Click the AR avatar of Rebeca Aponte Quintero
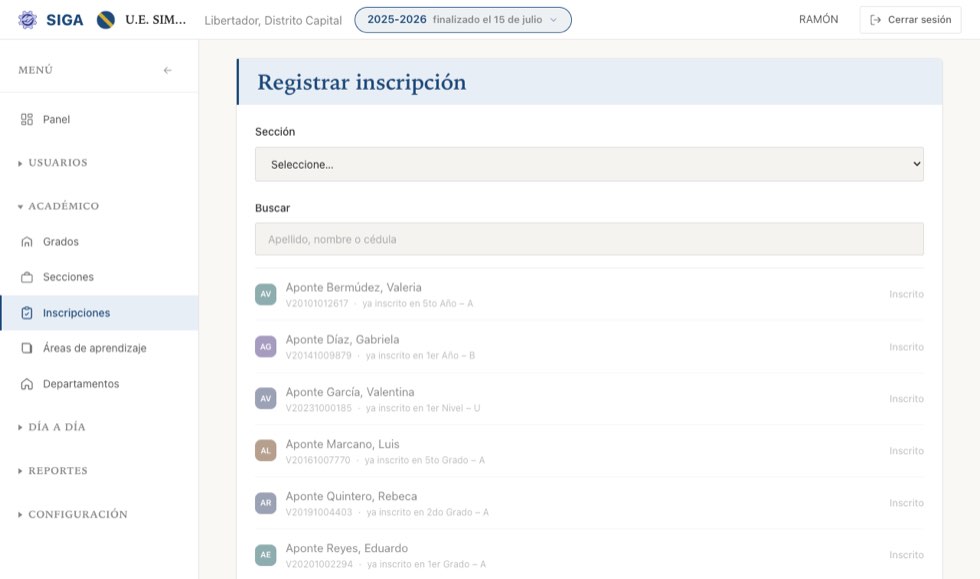980x579 pixels. coord(266,503)
